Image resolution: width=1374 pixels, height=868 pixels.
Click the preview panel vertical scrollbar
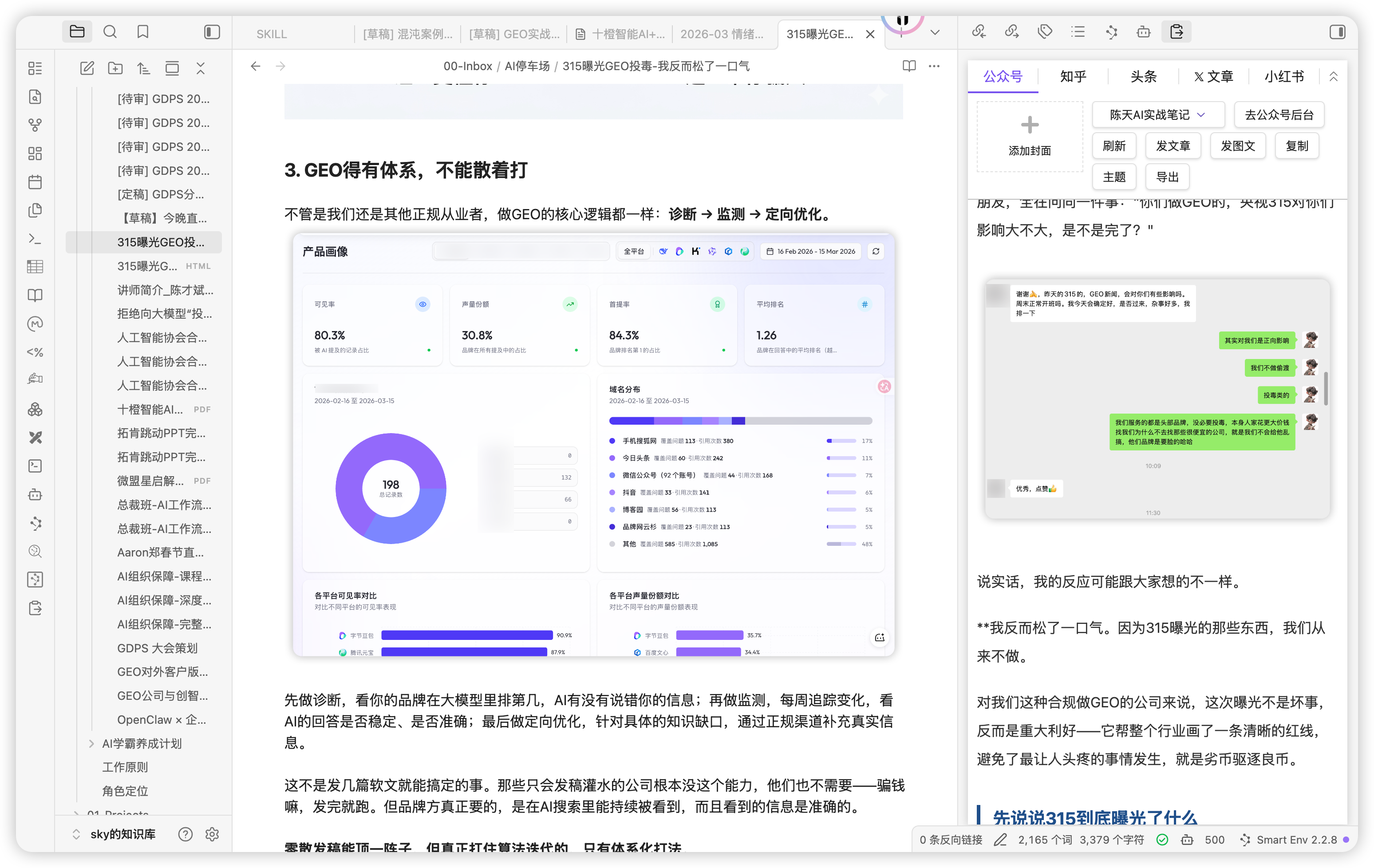click(1326, 388)
